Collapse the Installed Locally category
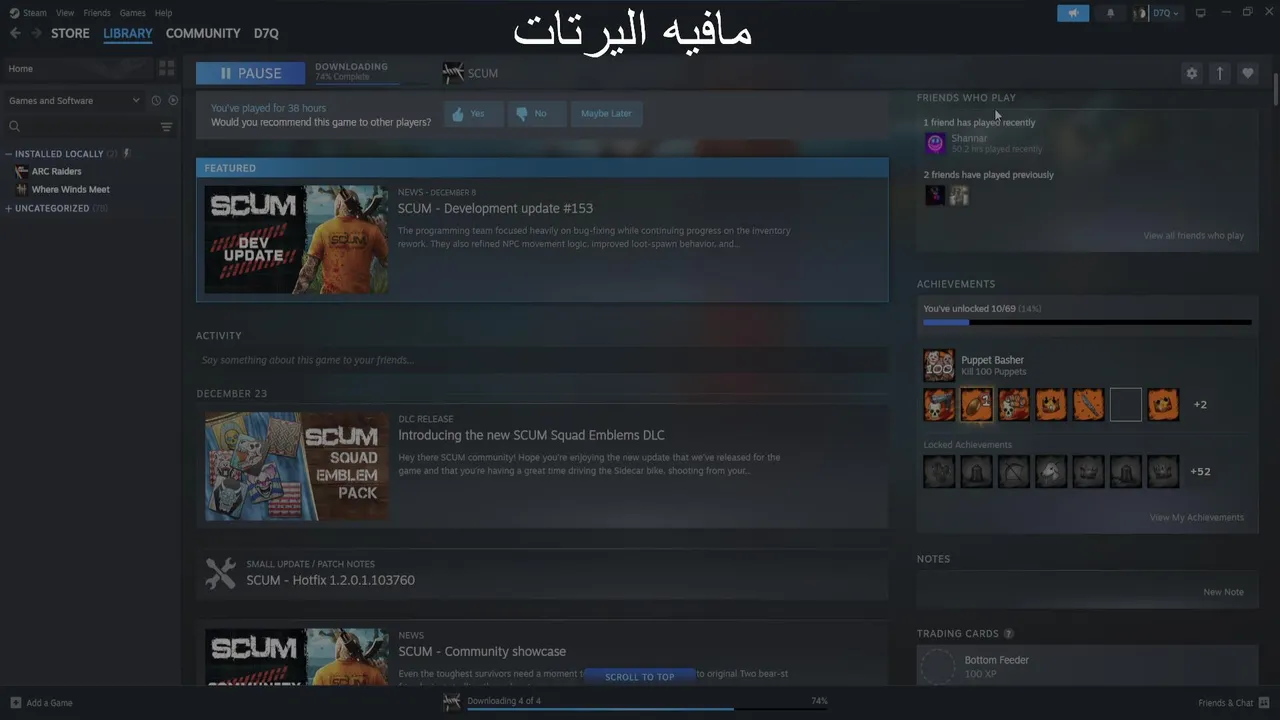 tap(9, 154)
